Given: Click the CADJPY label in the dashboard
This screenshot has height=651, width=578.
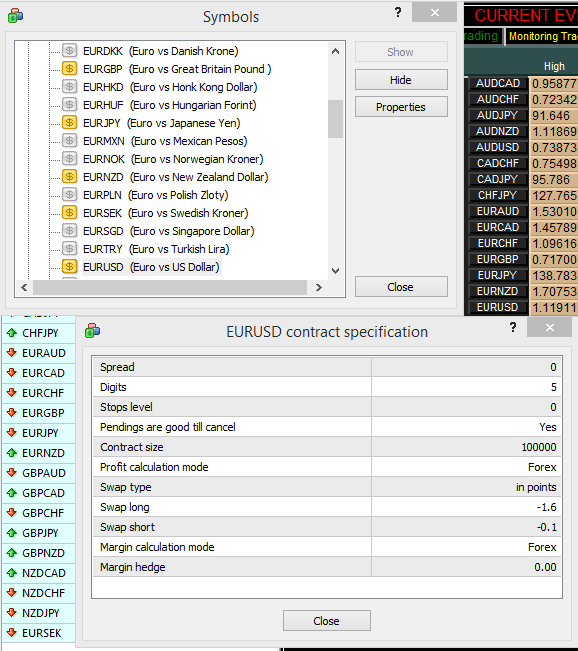Looking at the screenshot, I should coord(497,179).
